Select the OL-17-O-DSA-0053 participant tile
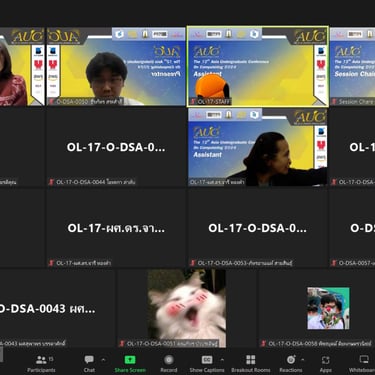Screen dimensions: 375x375 pyautogui.click(x=258, y=228)
